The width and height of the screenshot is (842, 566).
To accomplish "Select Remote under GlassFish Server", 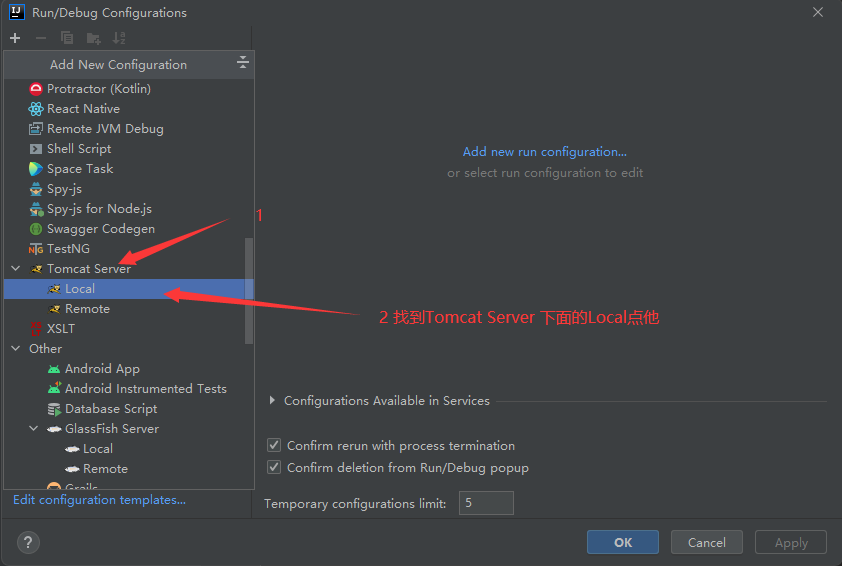I will 129,469.
